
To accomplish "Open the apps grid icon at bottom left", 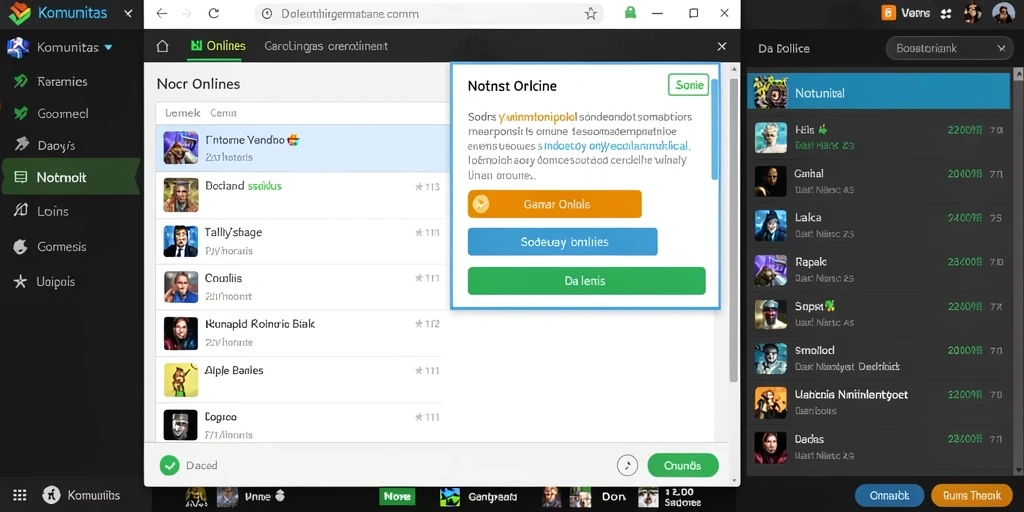I will pos(20,495).
